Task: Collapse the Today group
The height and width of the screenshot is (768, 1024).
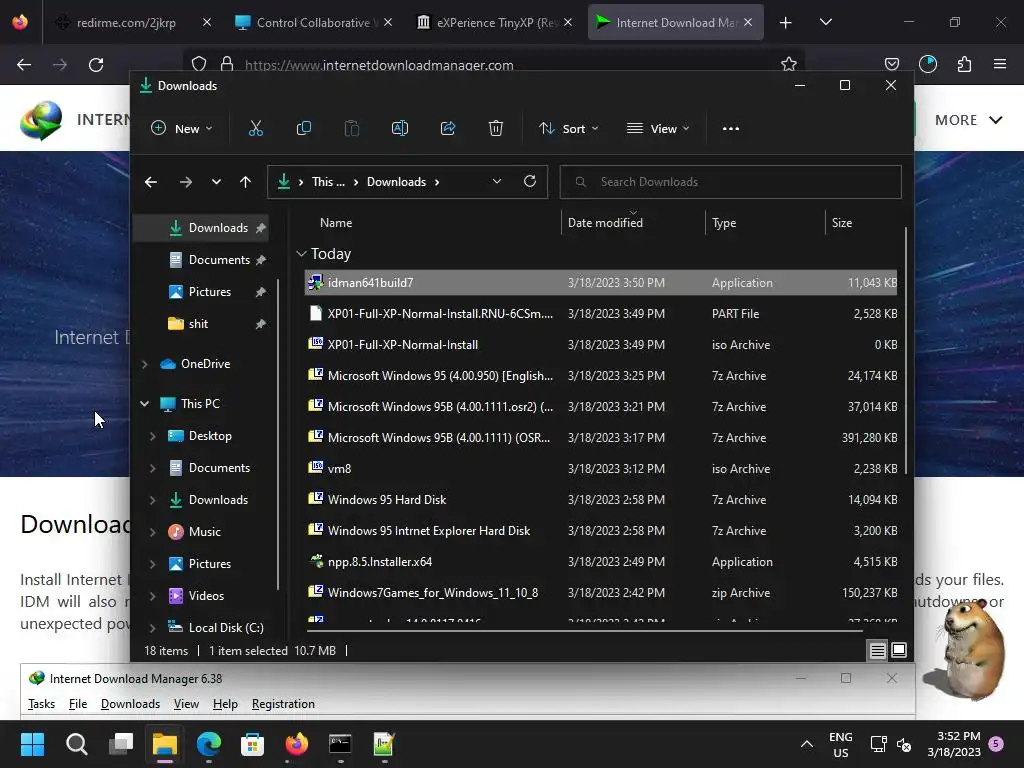Action: coord(301,253)
